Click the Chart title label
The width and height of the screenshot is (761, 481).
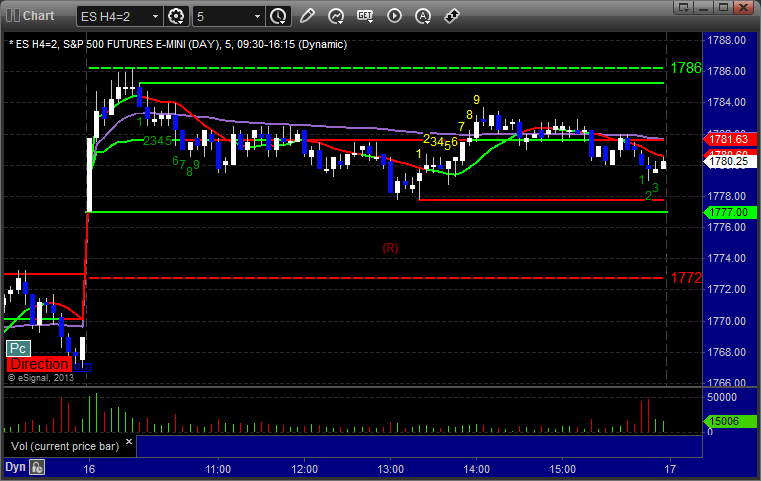(39, 16)
